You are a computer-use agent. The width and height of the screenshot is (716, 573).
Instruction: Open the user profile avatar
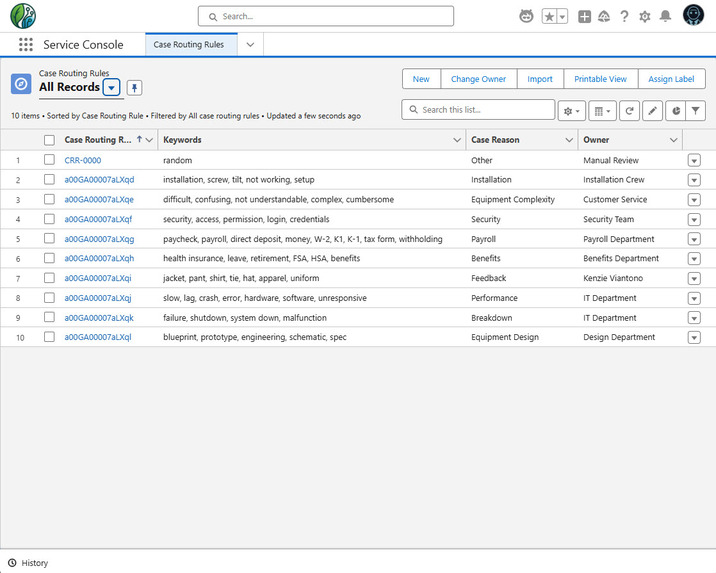tap(693, 15)
